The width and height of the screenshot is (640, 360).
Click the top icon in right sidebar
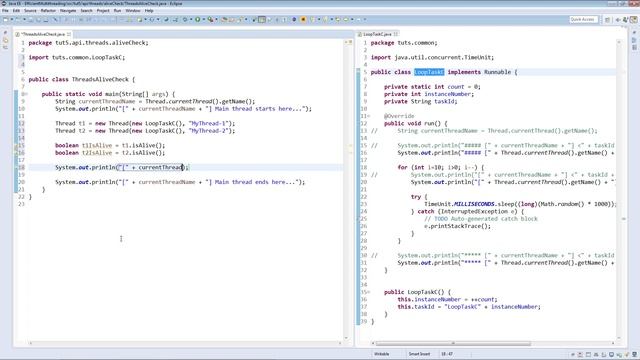tap(634, 33)
